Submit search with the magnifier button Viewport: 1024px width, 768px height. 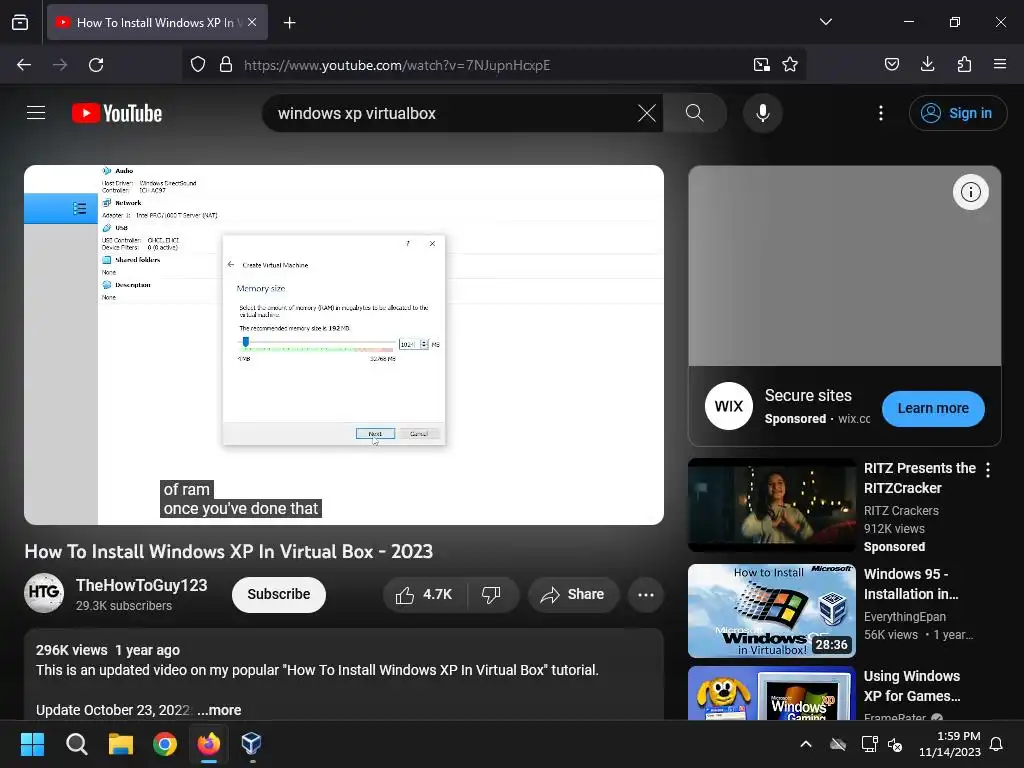[x=695, y=114]
